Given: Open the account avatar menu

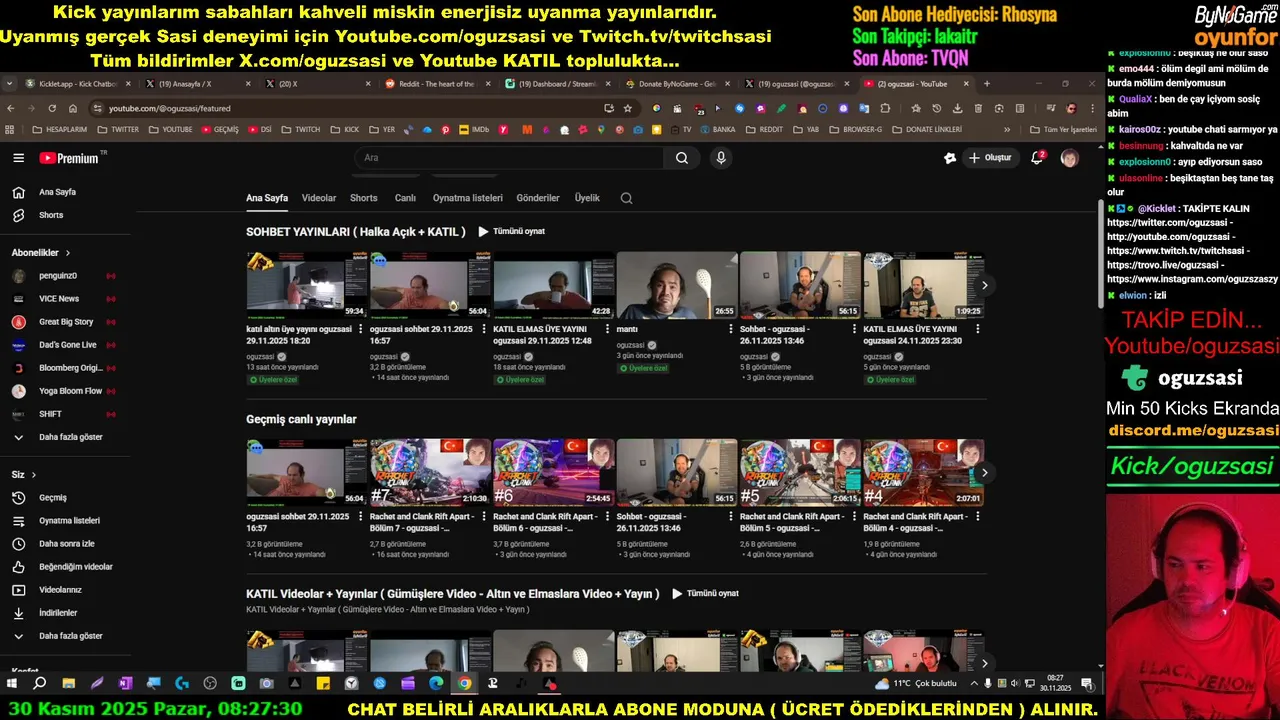Looking at the screenshot, I should 1069,158.
